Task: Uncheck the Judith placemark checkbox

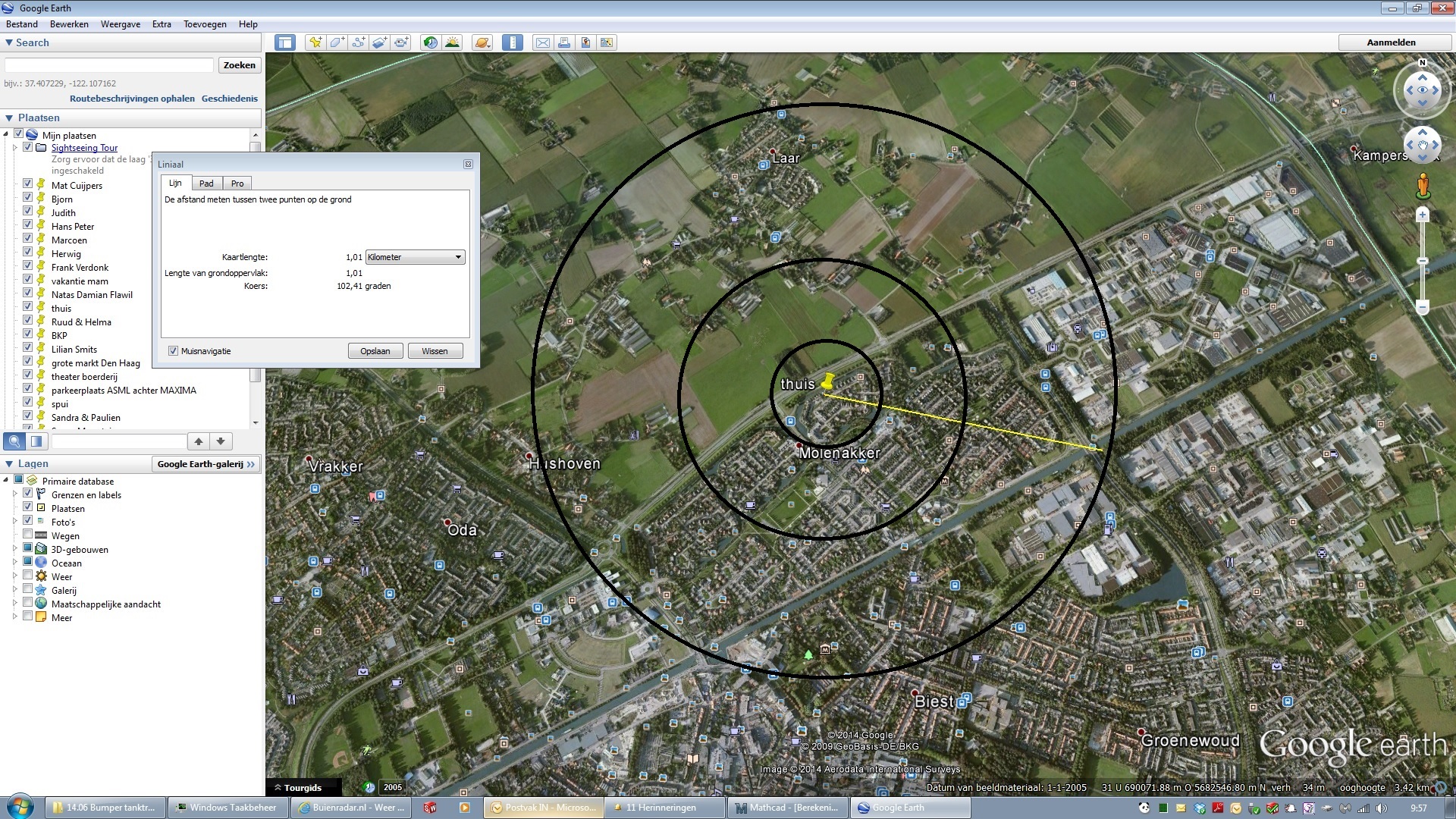Action: [x=28, y=212]
